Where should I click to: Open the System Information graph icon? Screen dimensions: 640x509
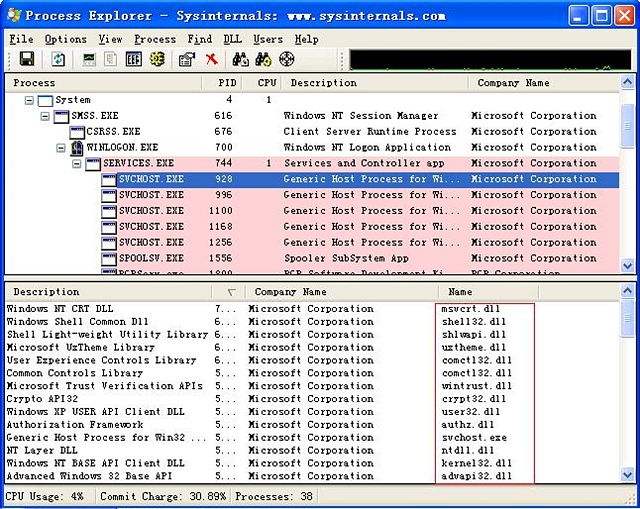click(x=89, y=60)
